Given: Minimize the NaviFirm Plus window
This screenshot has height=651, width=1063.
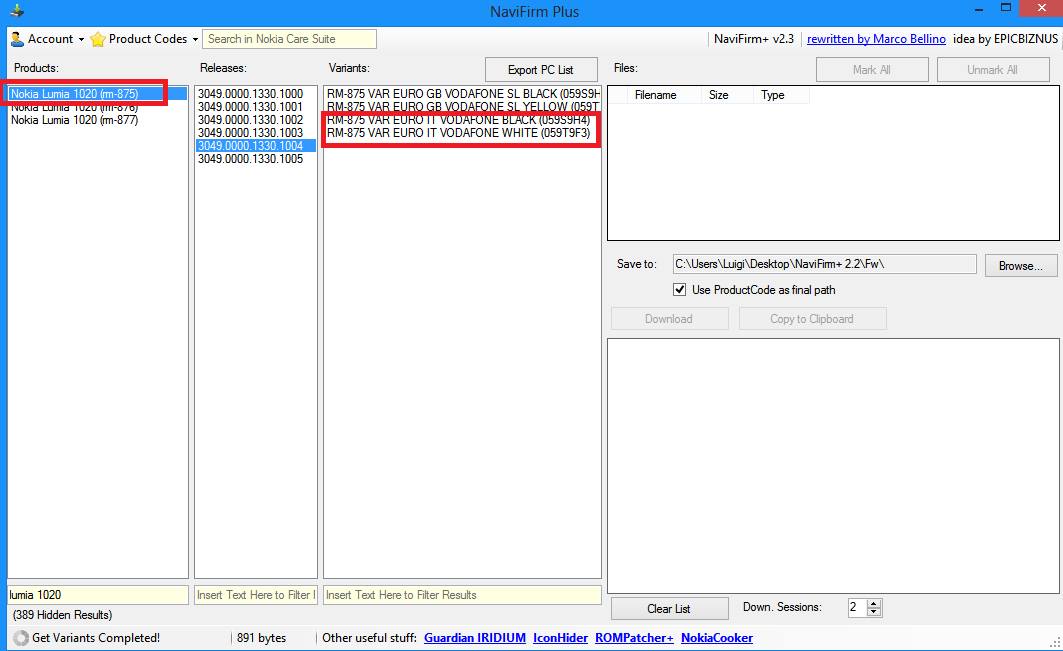Looking at the screenshot, I should coord(979,9).
